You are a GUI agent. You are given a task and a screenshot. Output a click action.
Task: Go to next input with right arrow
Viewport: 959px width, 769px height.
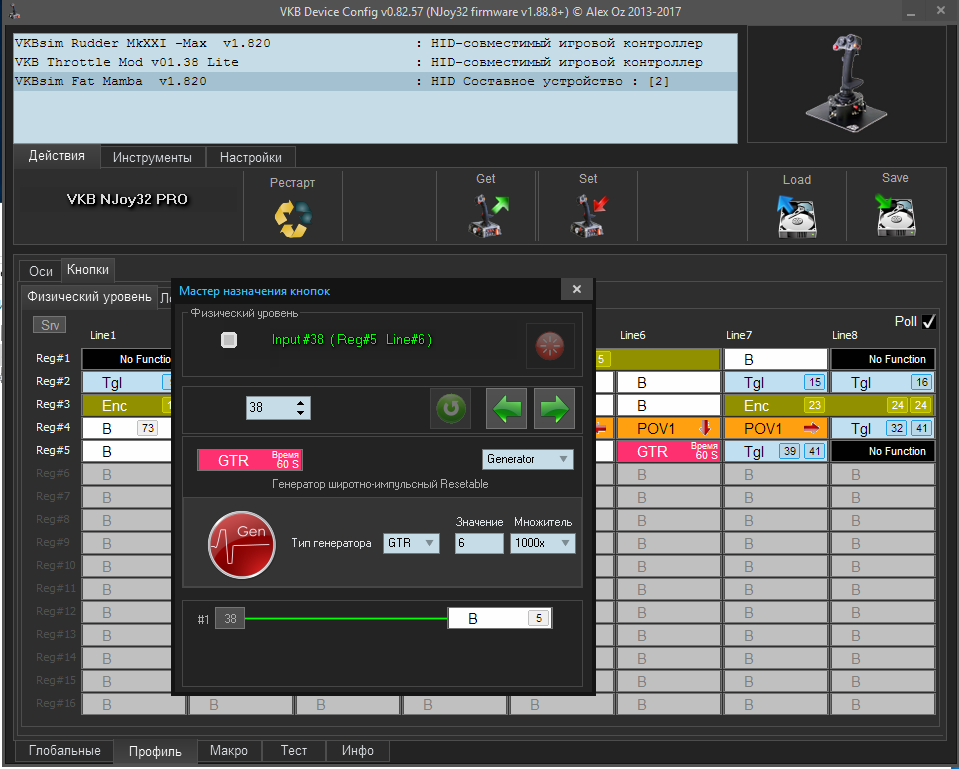pos(554,408)
